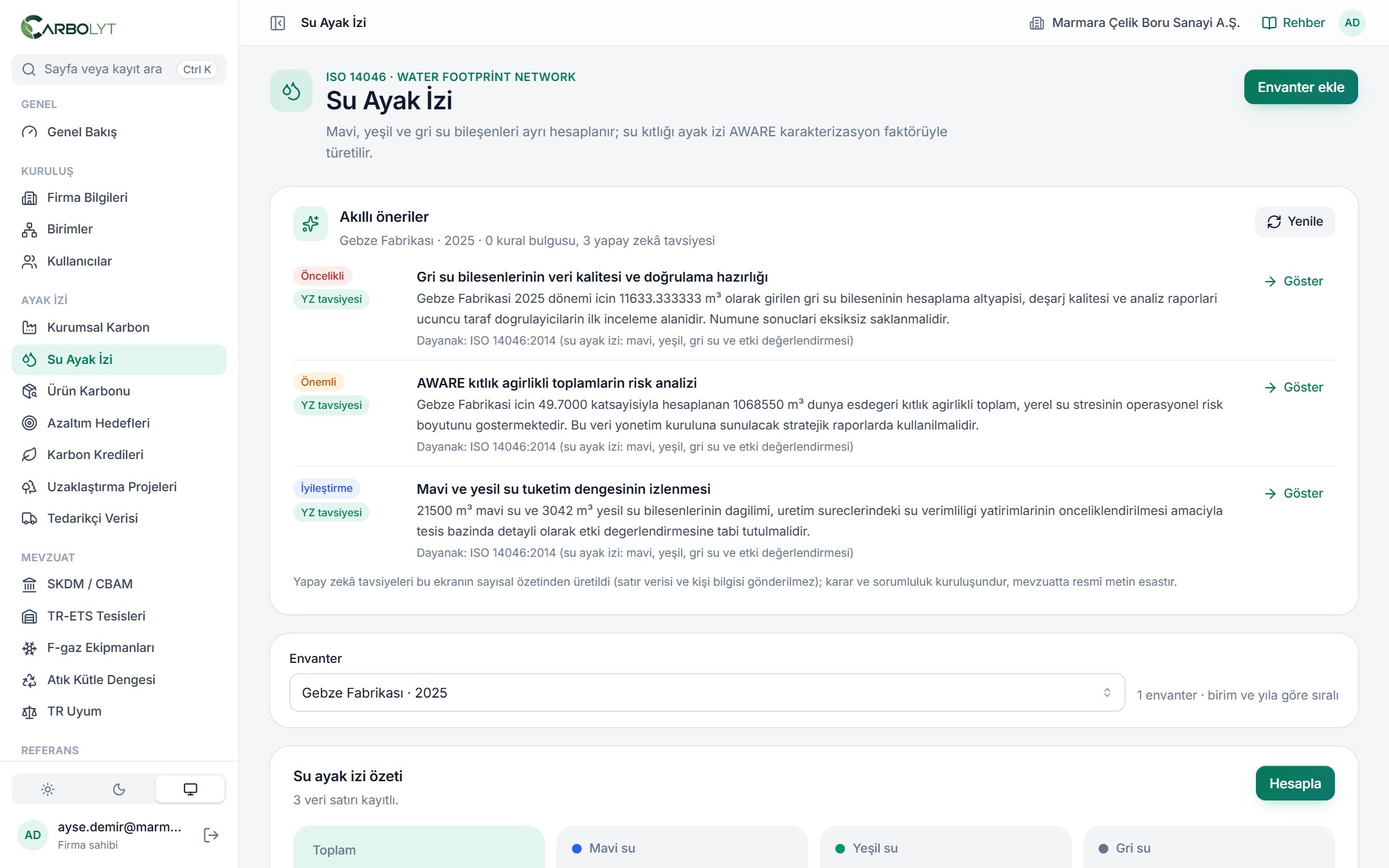Open F-gaz Ekipmanları snowflake item
The width and height of the screenshot is (1389, 868).
coord(119,648)
